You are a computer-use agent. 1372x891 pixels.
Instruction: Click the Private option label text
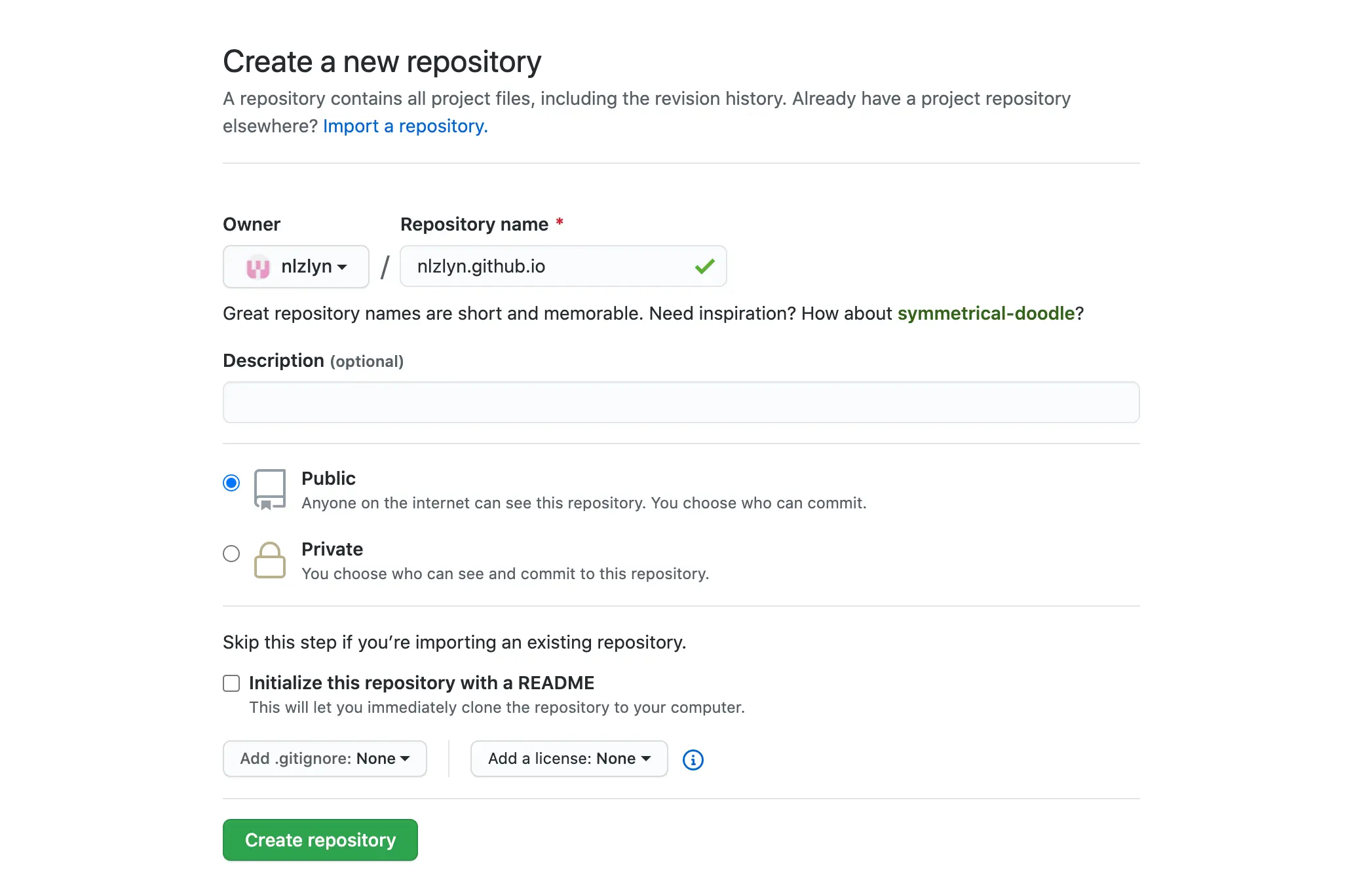tap(332, 549)
